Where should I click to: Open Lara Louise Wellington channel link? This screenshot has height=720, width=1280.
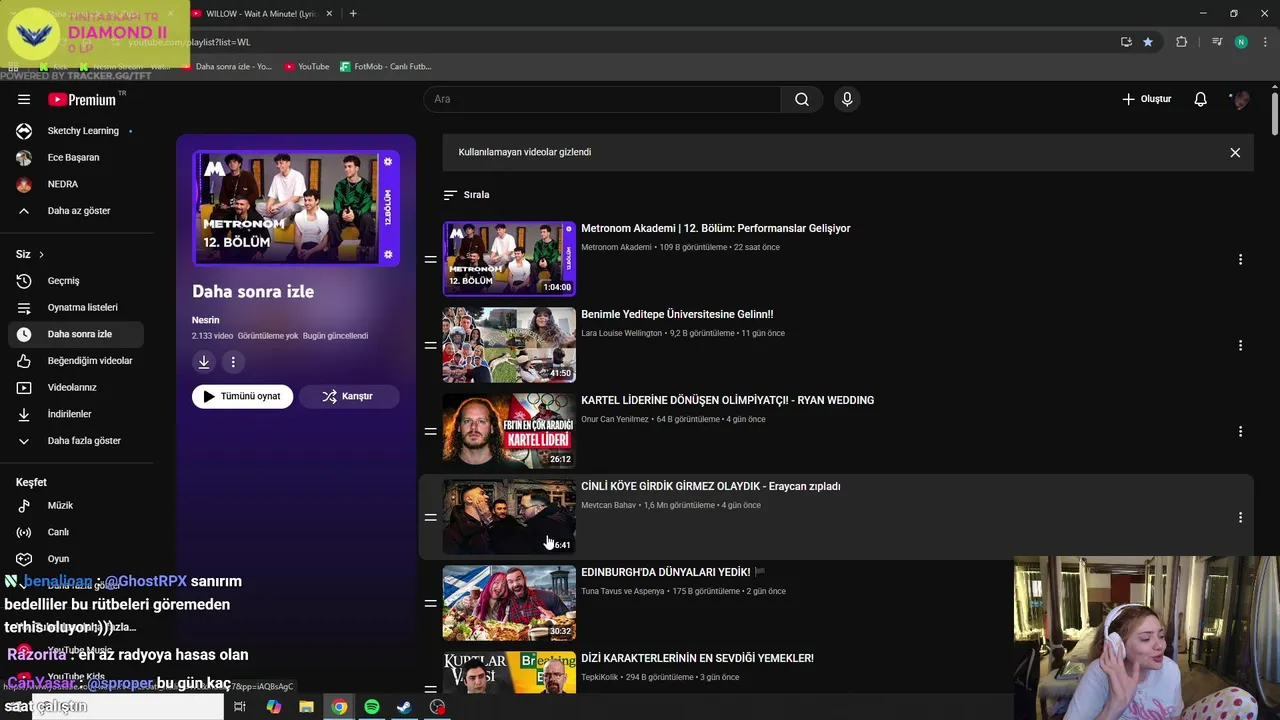click(621, 333)
